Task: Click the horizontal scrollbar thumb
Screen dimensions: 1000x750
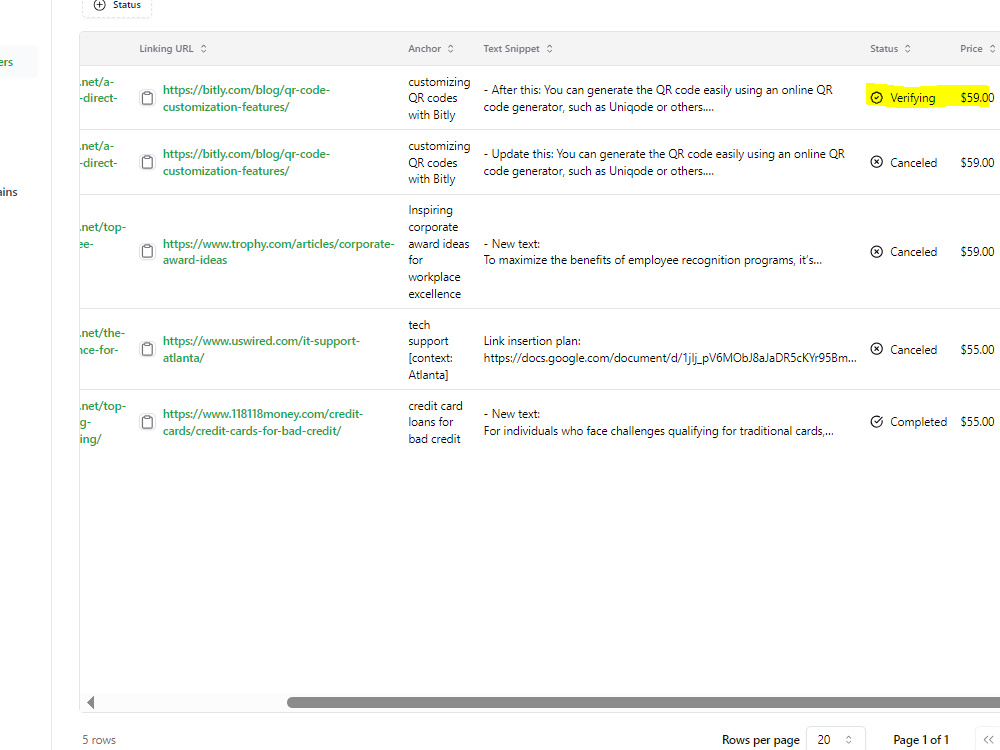Action: tap(643, 702)
